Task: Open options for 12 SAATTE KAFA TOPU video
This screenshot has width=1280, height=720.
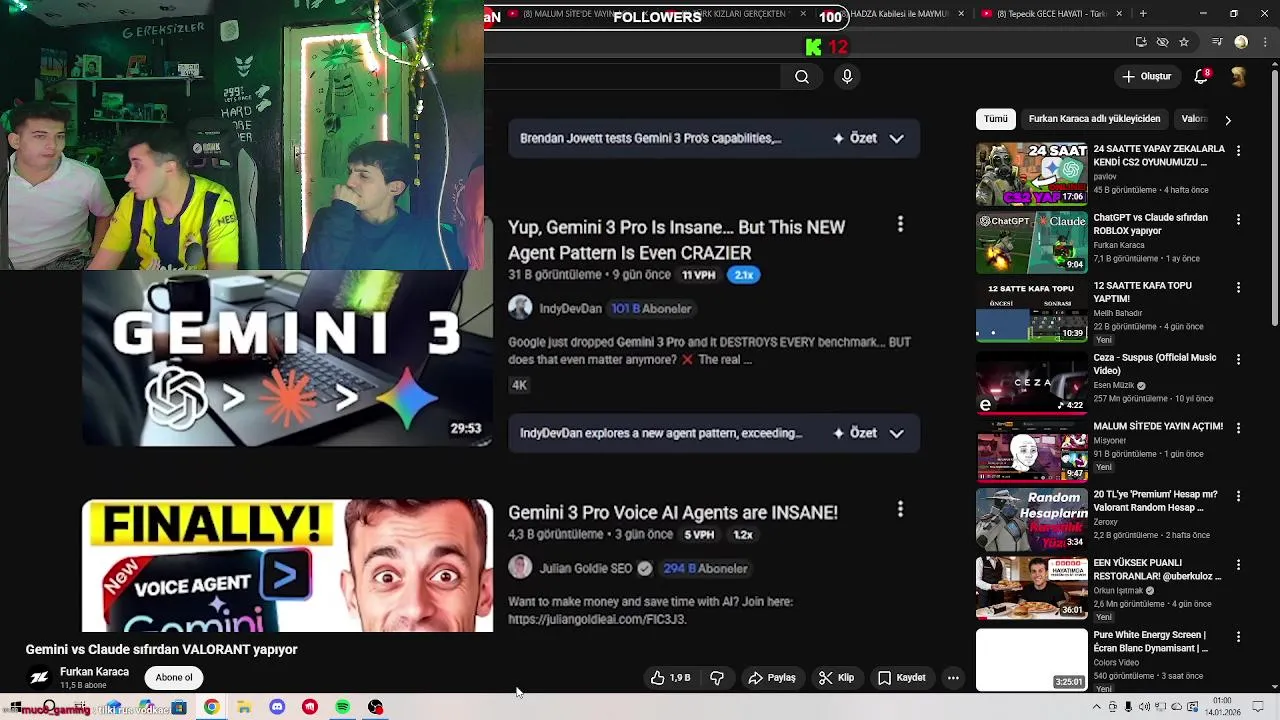Action: (1238, 287)
